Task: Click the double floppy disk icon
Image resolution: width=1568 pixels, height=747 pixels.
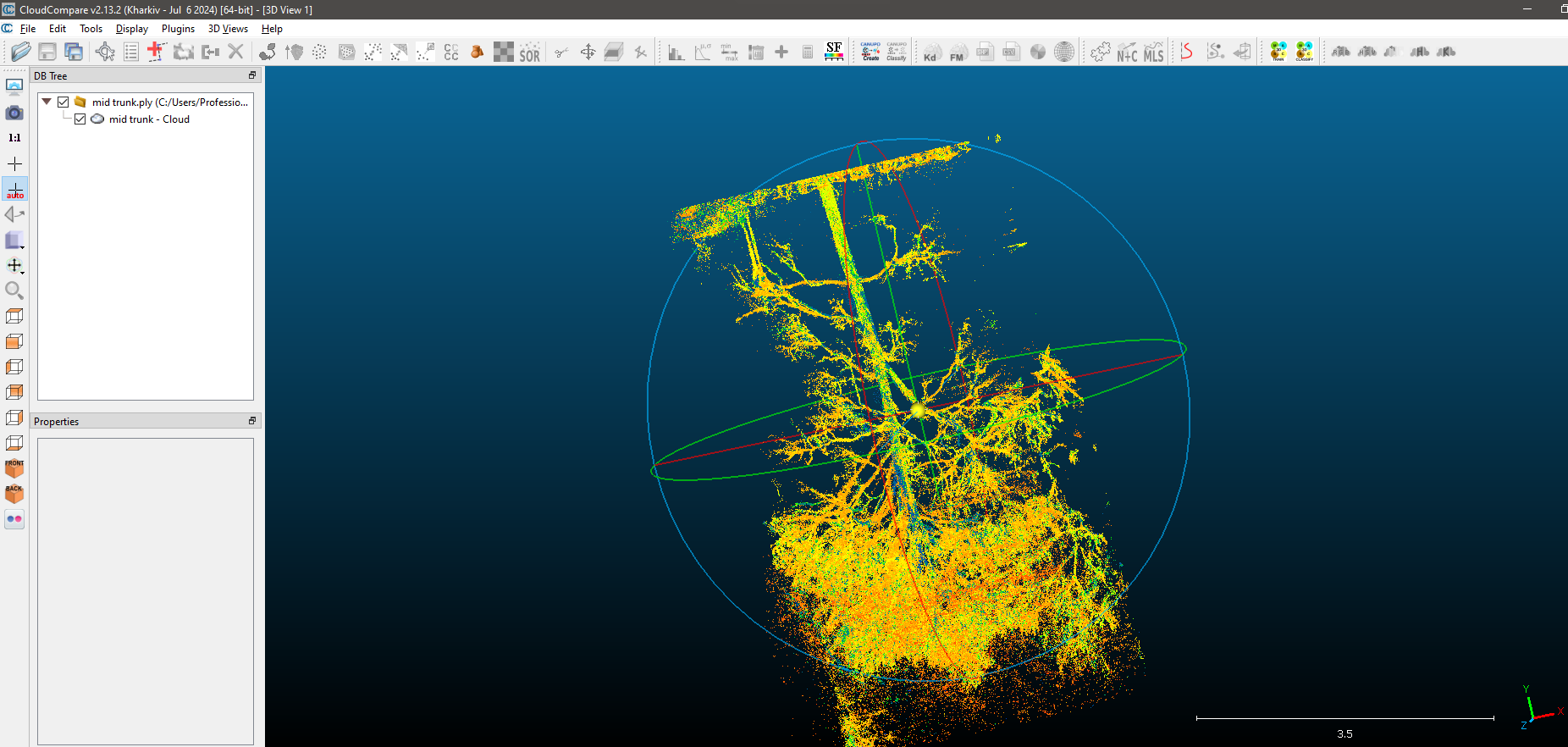Action: pos(74,52)
